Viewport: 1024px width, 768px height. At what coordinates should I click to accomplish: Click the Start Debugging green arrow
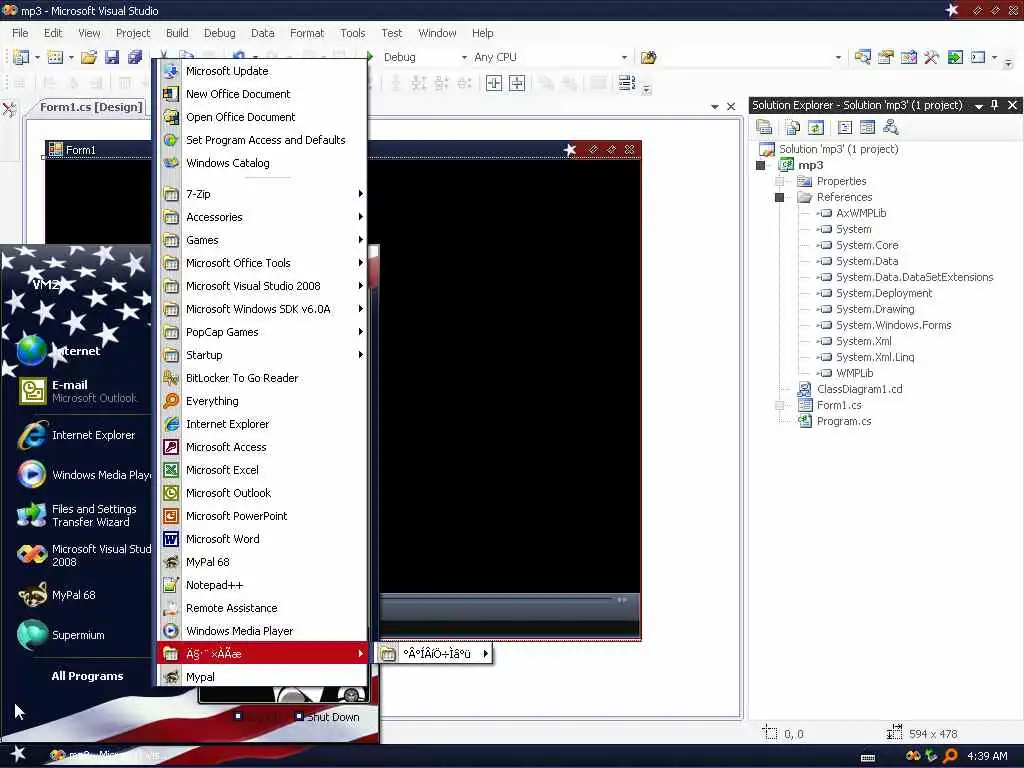[370, 57]
